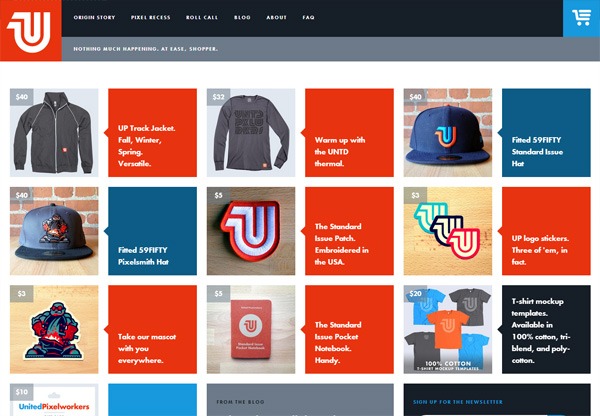Open the Fitted 59FIFTY Pixelsmith Hat tile
This screenshot has height=416, width=600.
point(152,231)
